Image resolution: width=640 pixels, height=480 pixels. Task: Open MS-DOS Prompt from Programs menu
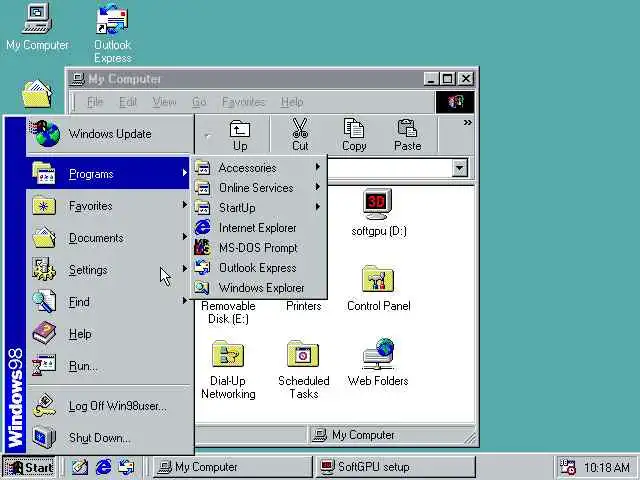pyautogui.click(x=259, y=247)
